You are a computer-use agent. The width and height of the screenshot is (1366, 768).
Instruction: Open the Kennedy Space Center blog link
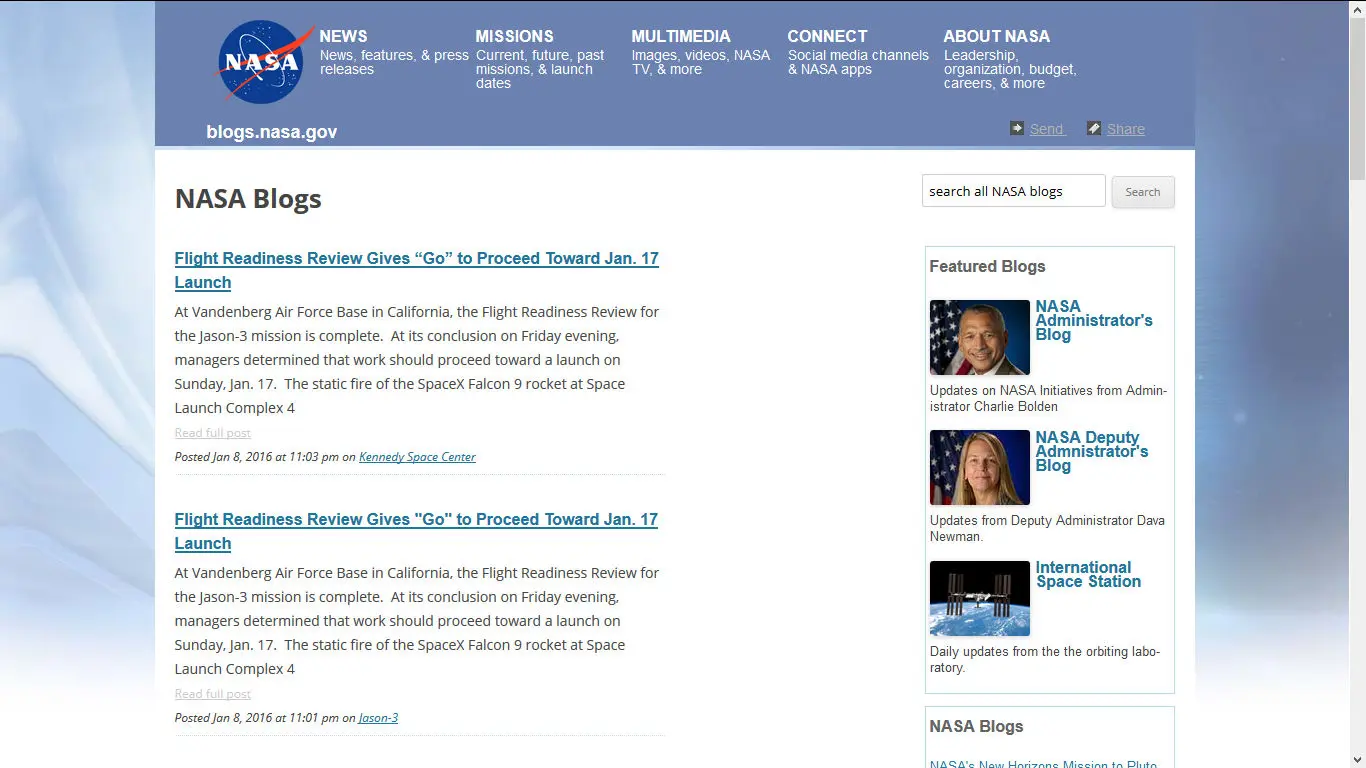[417, 456]
